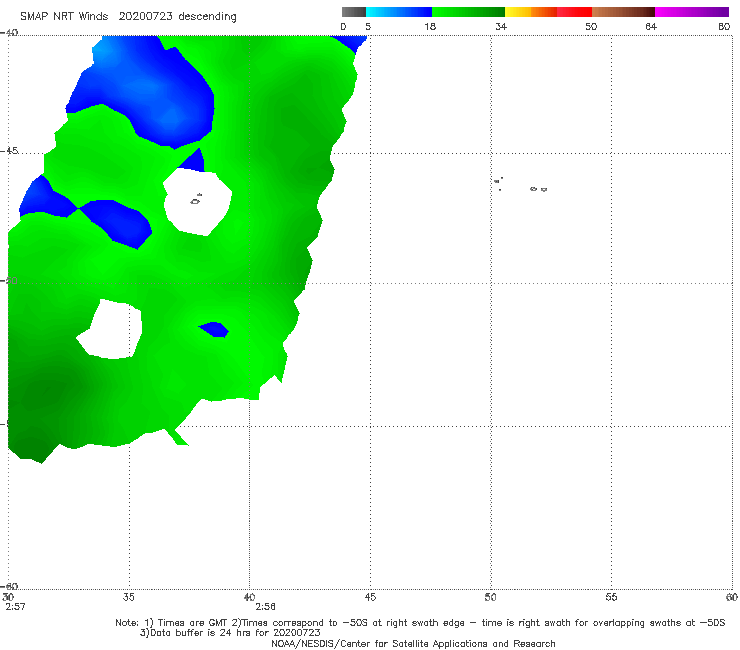740x650 pixels.
Task: Click the green colorbar segment
Action: coord(468,12)
